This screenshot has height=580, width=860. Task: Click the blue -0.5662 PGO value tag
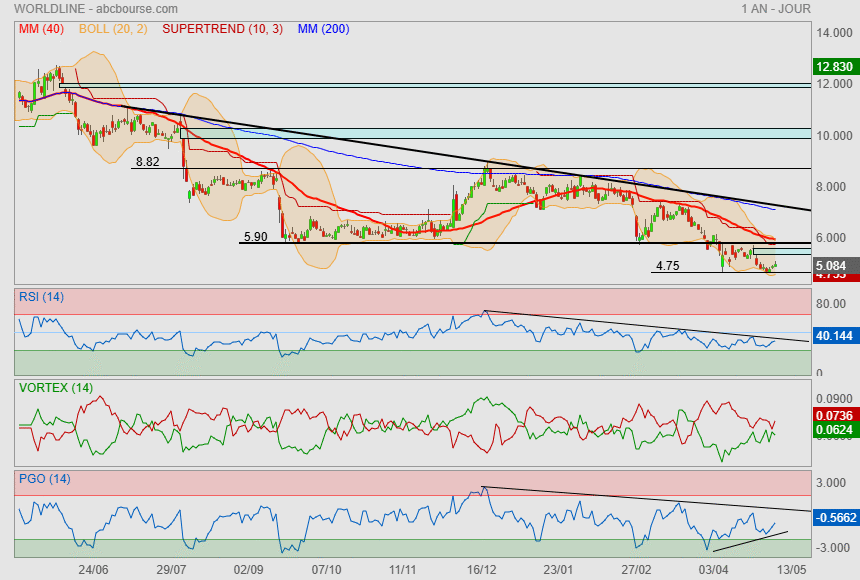(x=834, y=517)
